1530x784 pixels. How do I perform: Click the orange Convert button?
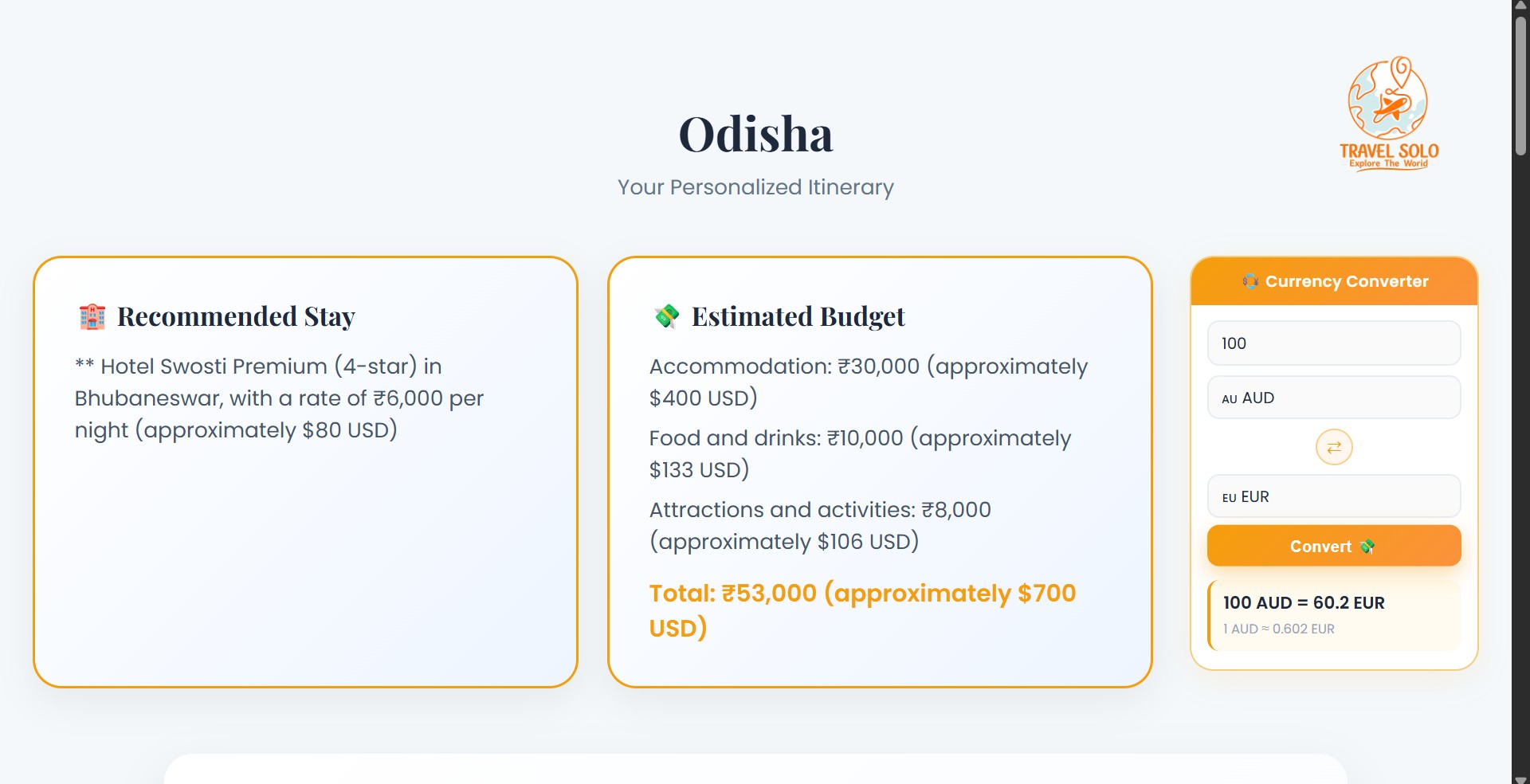pos(1334,546)
